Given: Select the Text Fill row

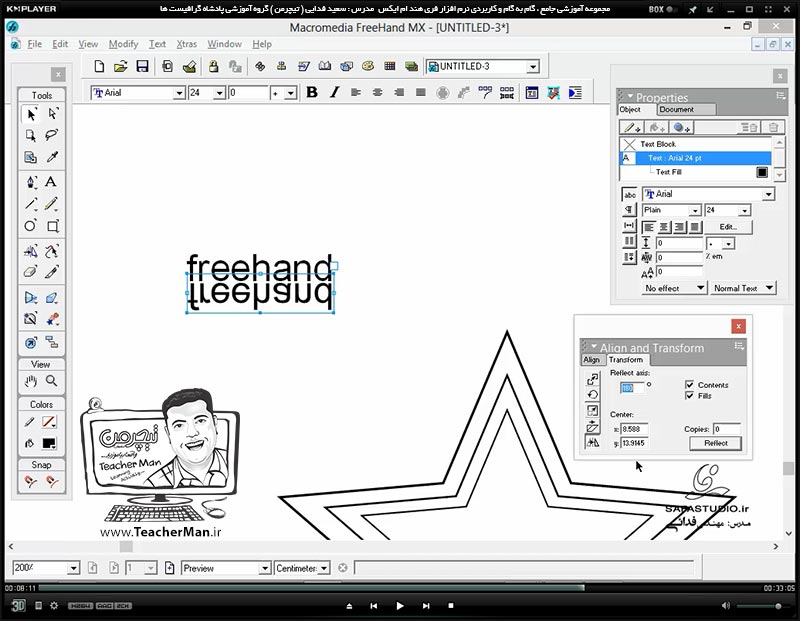Looking at the screenshot, I should [x=696, y=172].
